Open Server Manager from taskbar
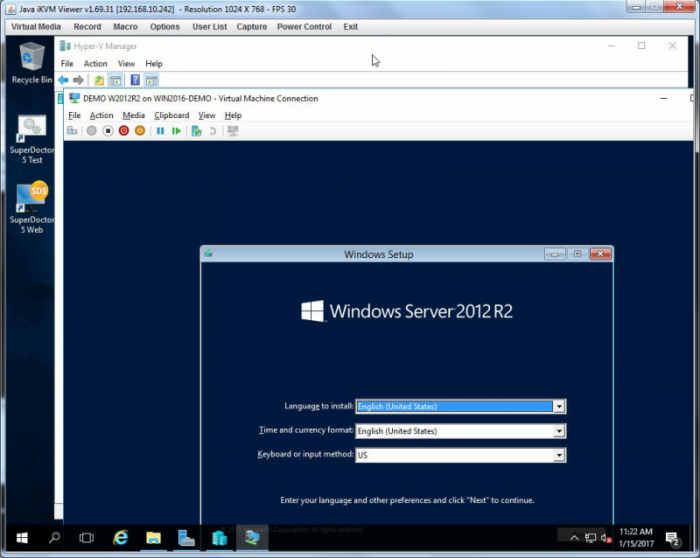This screenshot has width=700, height=558. [x=186, y=538]
